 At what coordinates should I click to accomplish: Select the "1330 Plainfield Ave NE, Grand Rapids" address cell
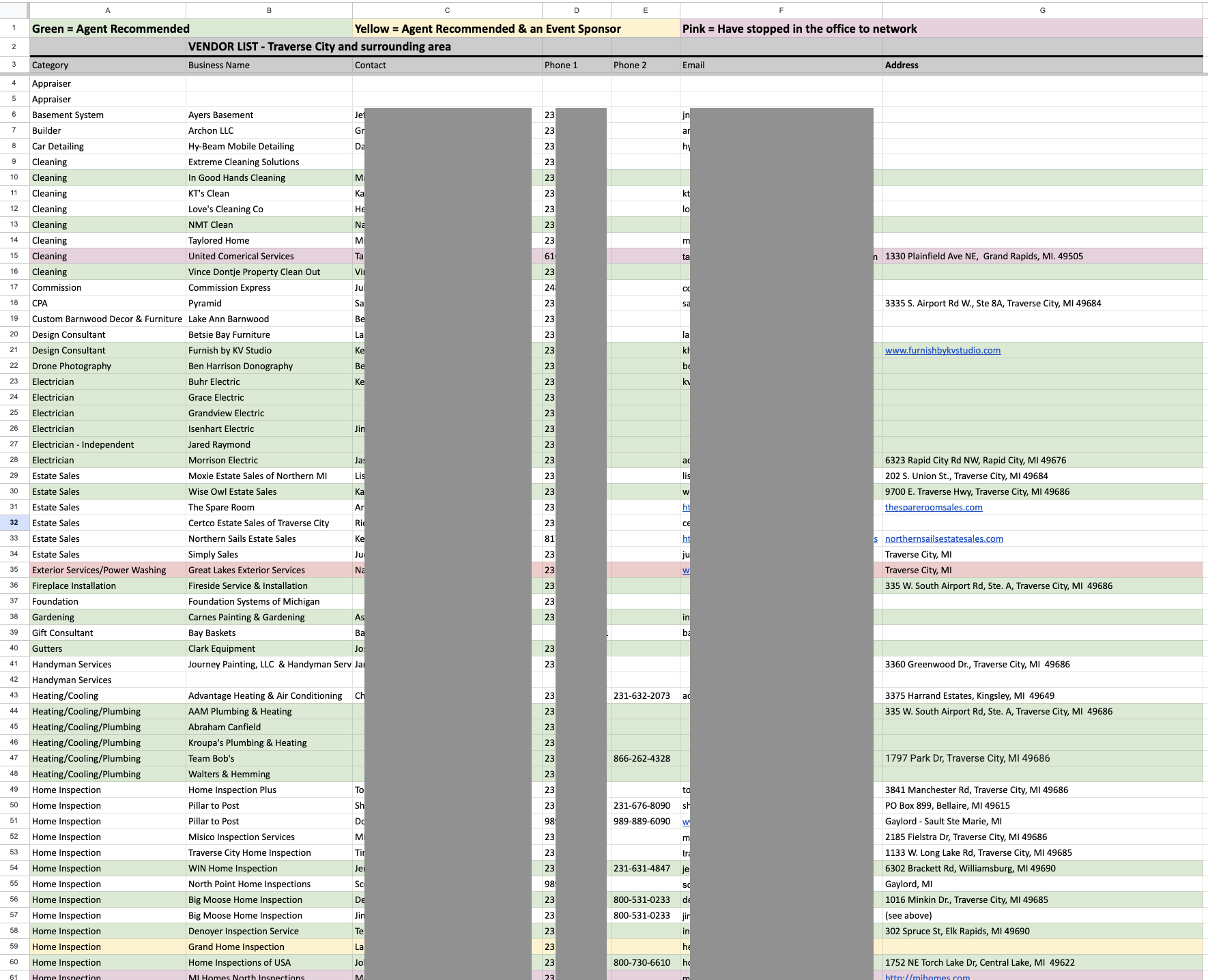(x=1042, y=256)
